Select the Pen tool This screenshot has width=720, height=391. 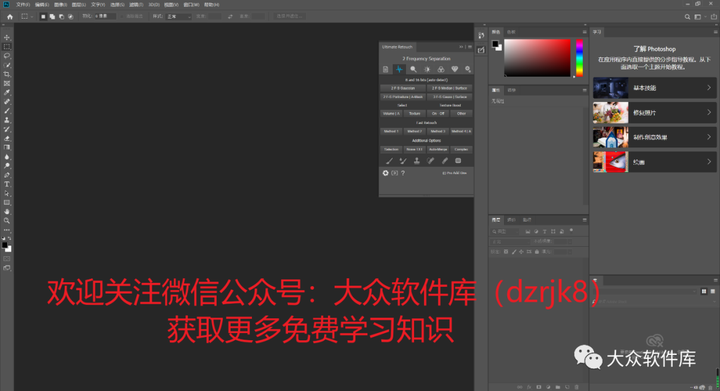point(7,175)
